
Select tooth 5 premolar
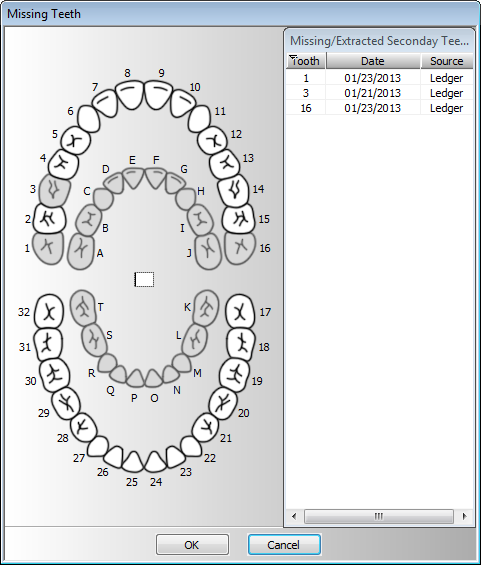[75, 140]
